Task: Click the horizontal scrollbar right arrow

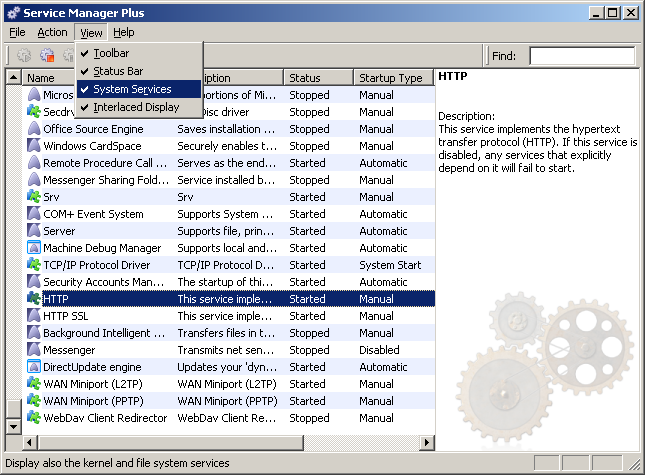Action: pyautogui.click(x=427, y=443)
